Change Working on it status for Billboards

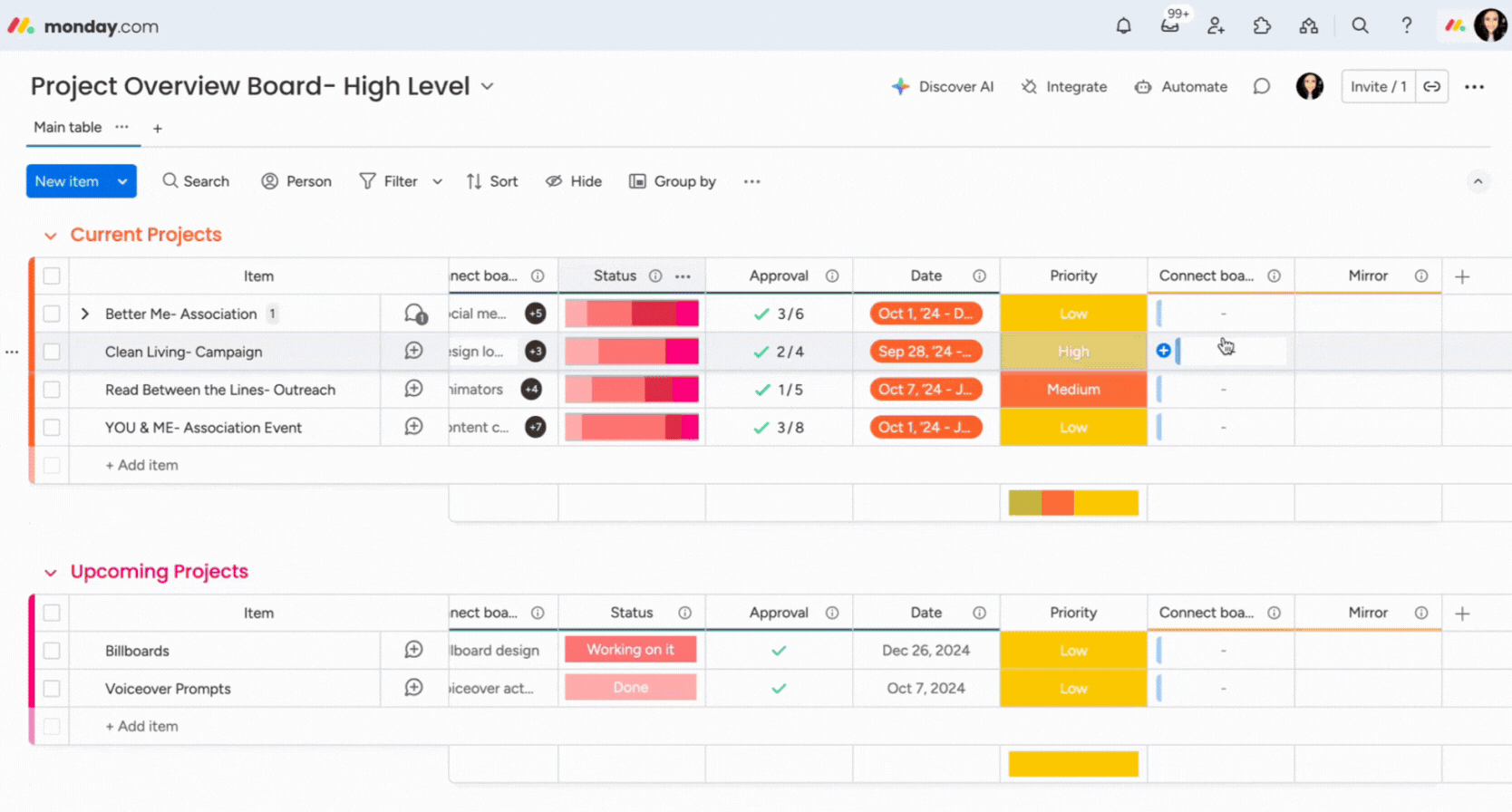tap(631, 650)
